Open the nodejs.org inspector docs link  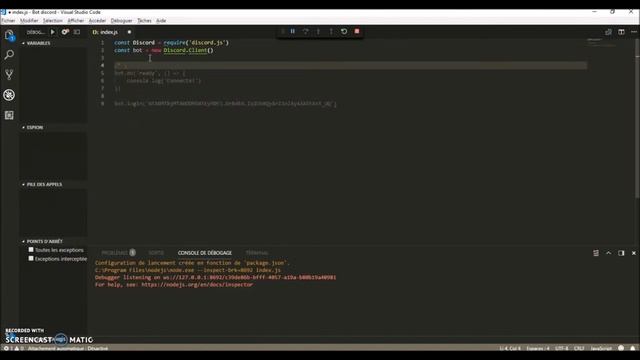click(x=197, y=284)
